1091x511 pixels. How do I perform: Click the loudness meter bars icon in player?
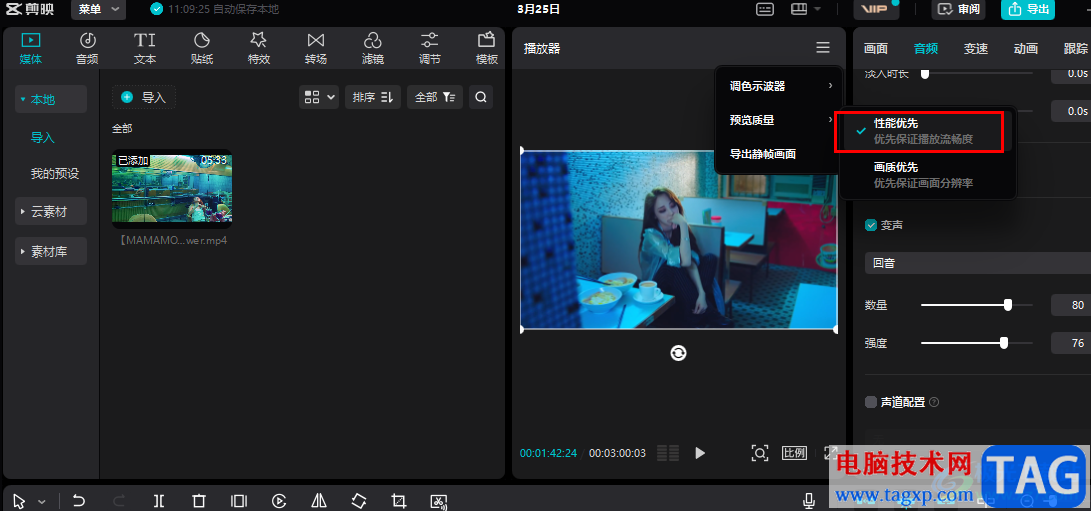click(668, 453)
